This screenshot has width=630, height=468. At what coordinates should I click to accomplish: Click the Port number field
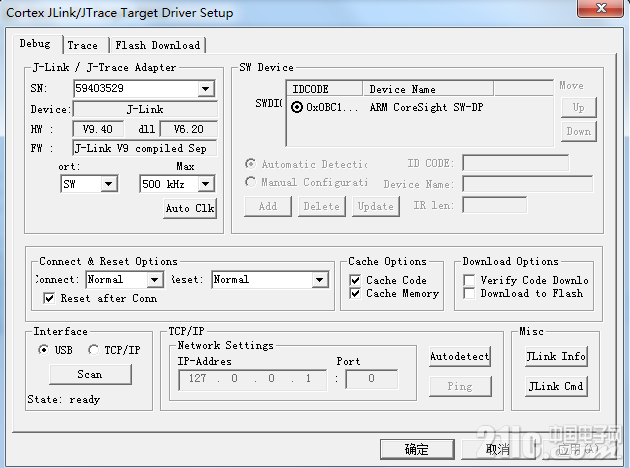tap(372, 378)
